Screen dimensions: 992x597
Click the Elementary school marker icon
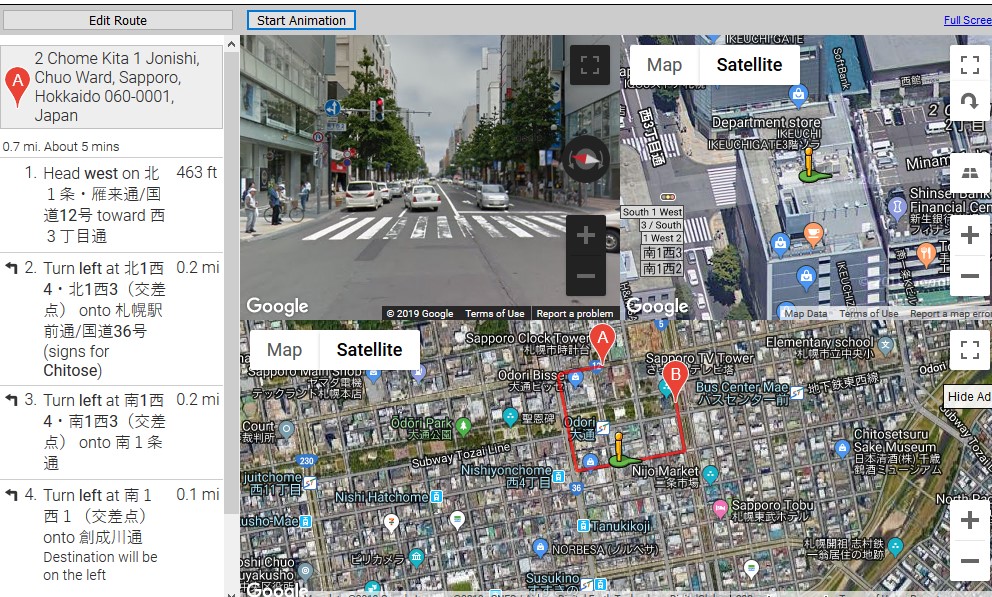885,345
